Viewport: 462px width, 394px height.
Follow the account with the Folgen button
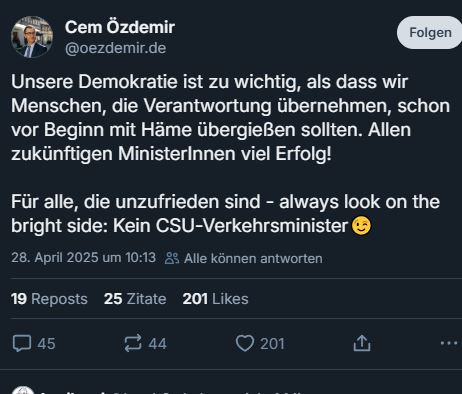(430, 33)
